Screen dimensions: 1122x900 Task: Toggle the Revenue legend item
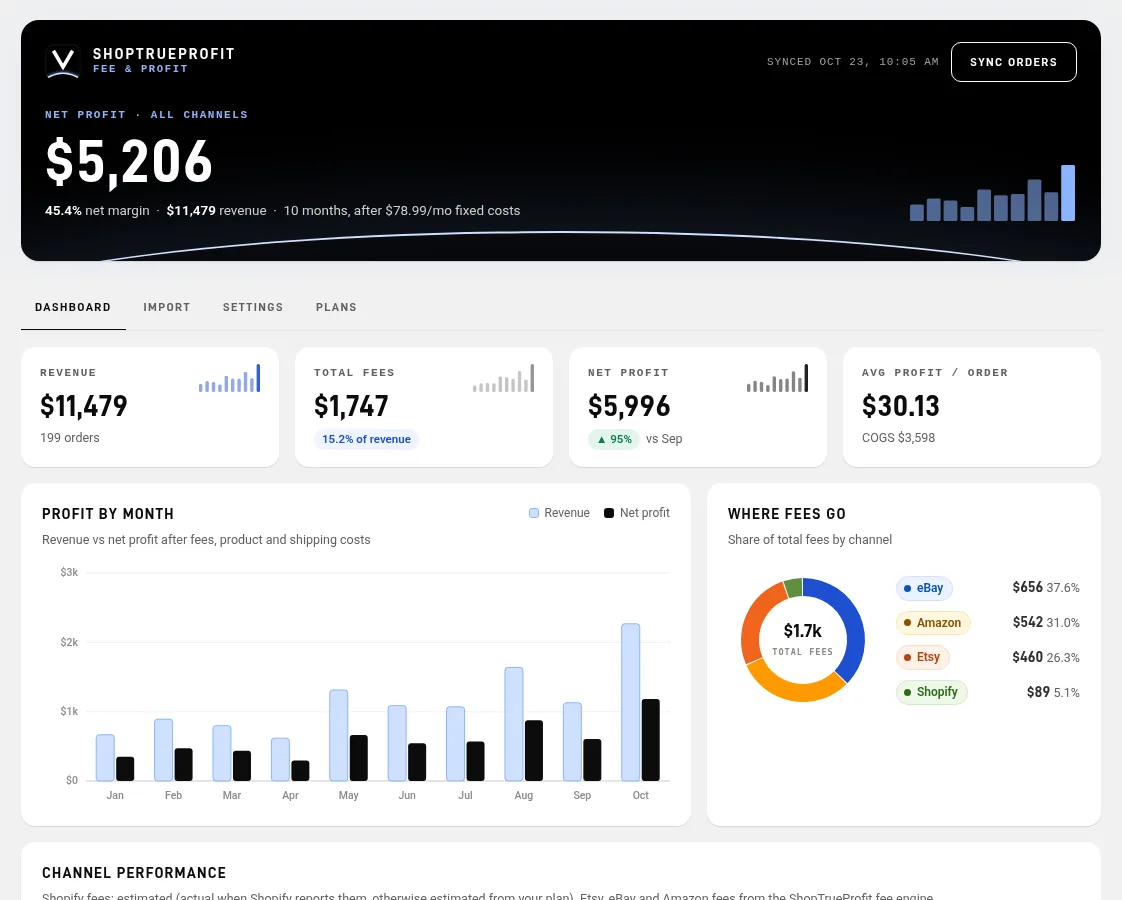pos(559,513)
